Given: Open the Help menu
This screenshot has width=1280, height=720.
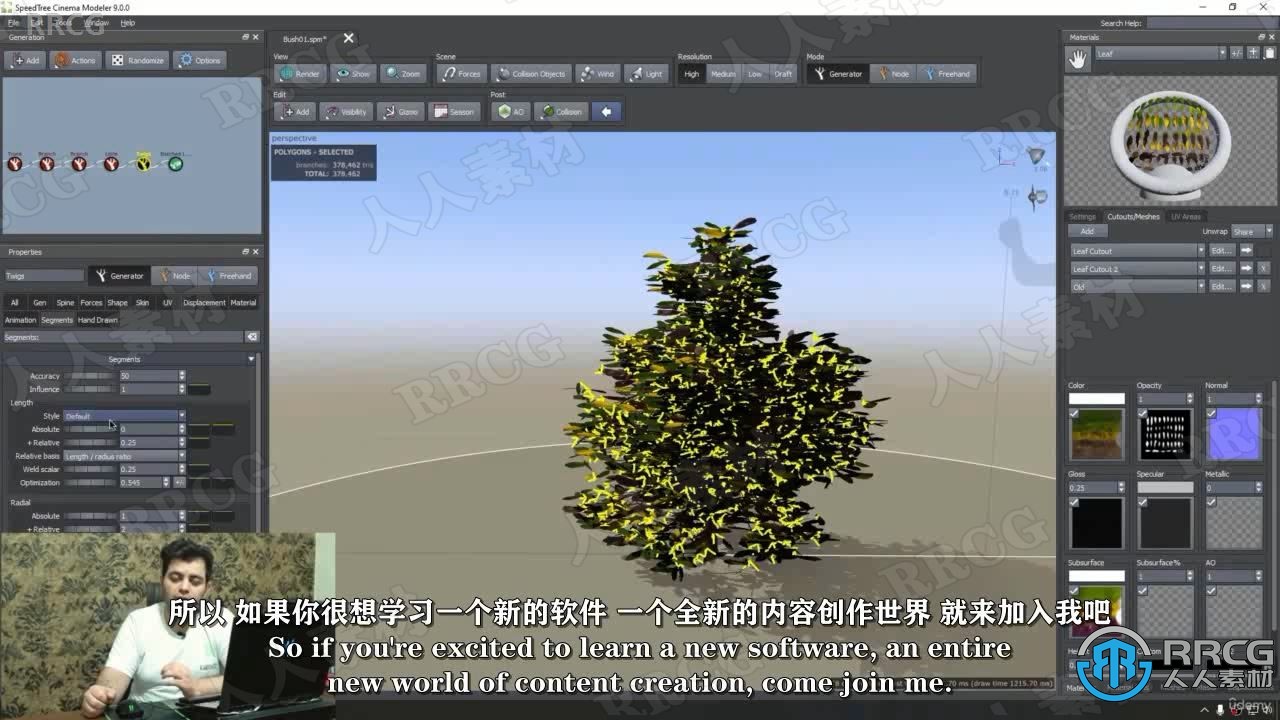Looking at the screenshot, I should tap(128, 22).
